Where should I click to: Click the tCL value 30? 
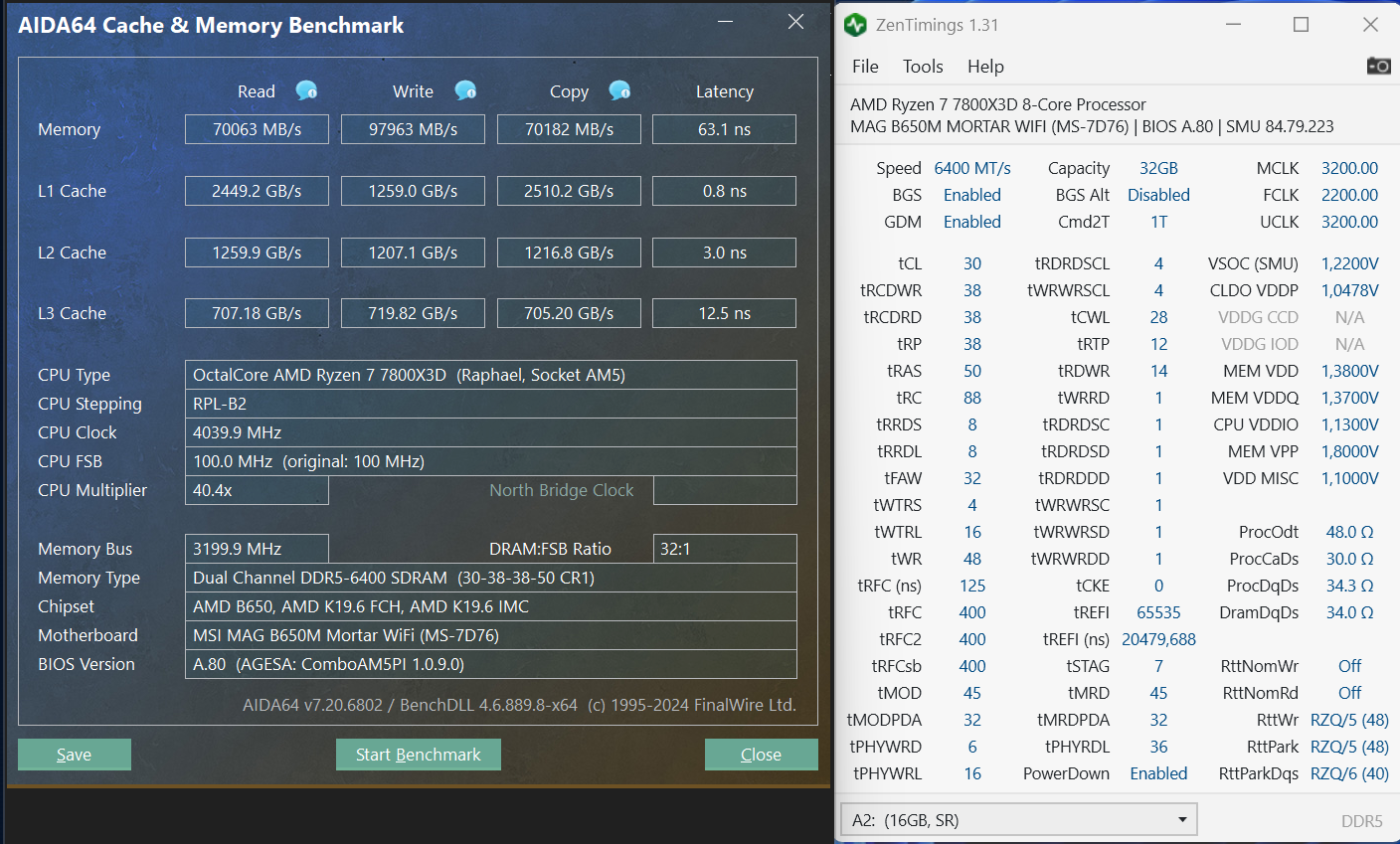point(972,263)
